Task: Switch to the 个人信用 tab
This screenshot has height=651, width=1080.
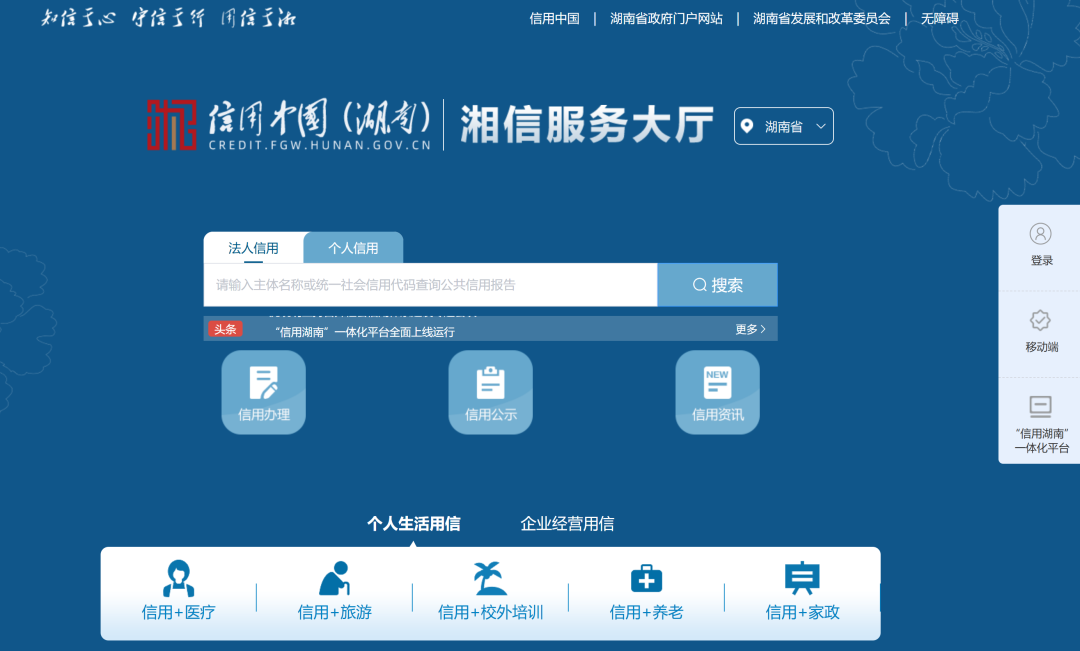Action: pyautogui.click(x=353, y=248)
